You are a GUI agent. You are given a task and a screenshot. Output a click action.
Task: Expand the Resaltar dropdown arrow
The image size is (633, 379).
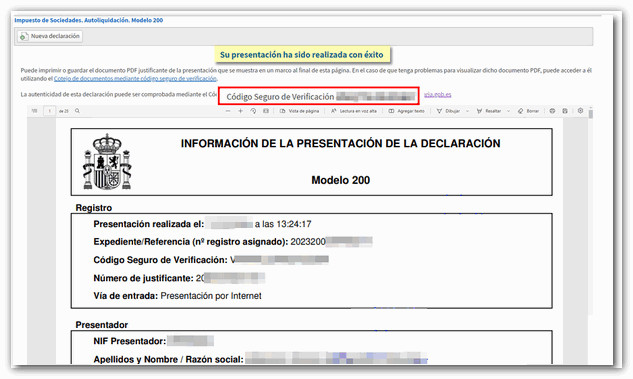509,111
